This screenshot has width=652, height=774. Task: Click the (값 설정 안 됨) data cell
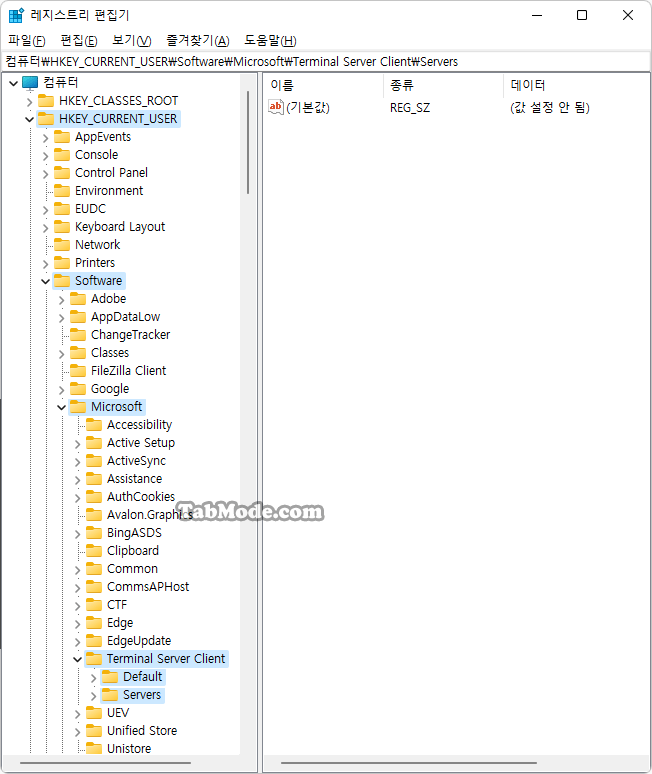click(x=550, y=107)
